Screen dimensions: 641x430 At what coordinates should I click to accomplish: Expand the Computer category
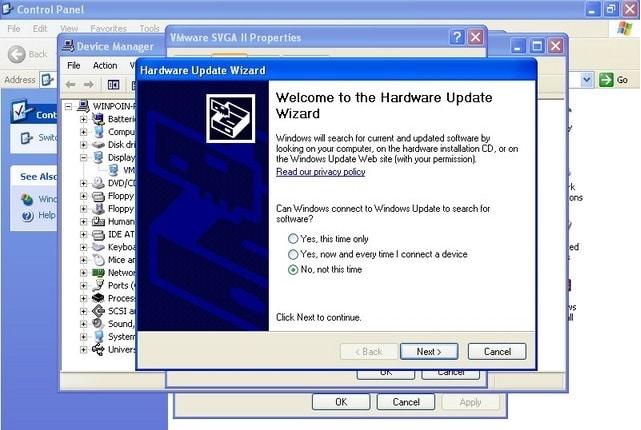click(83, 132)
